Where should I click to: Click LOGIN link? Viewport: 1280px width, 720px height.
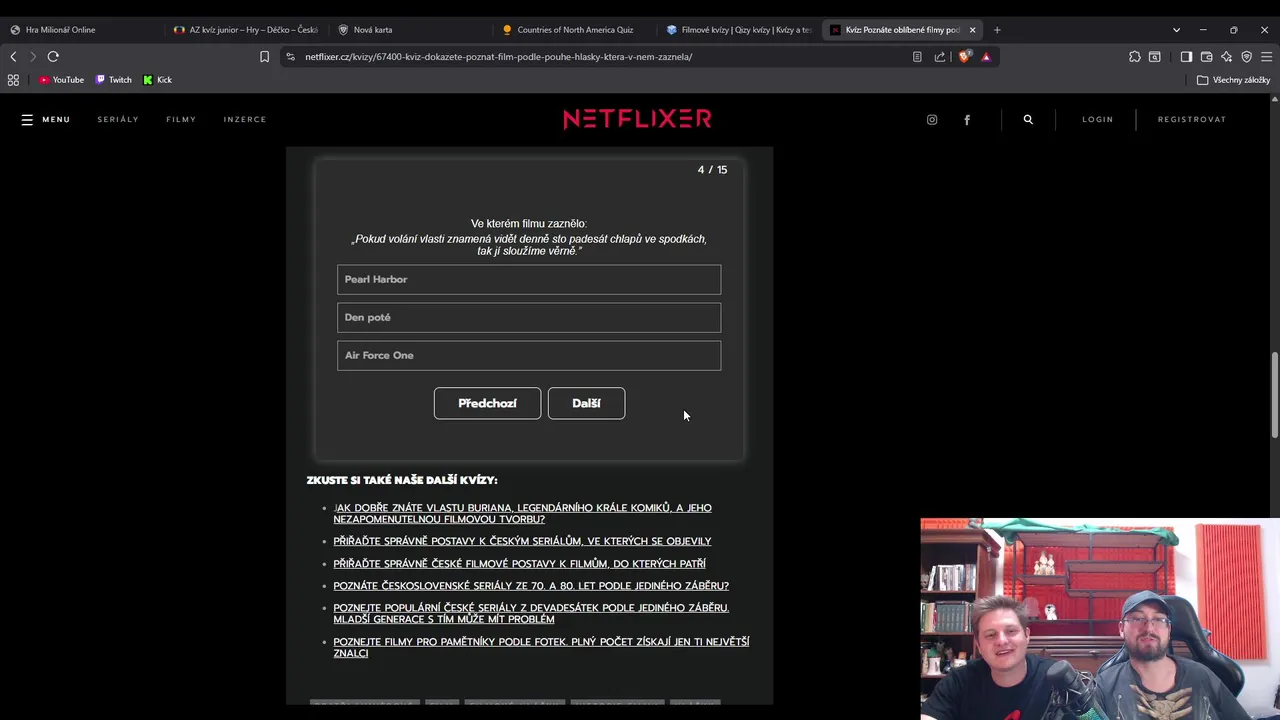pos(1097,119)
